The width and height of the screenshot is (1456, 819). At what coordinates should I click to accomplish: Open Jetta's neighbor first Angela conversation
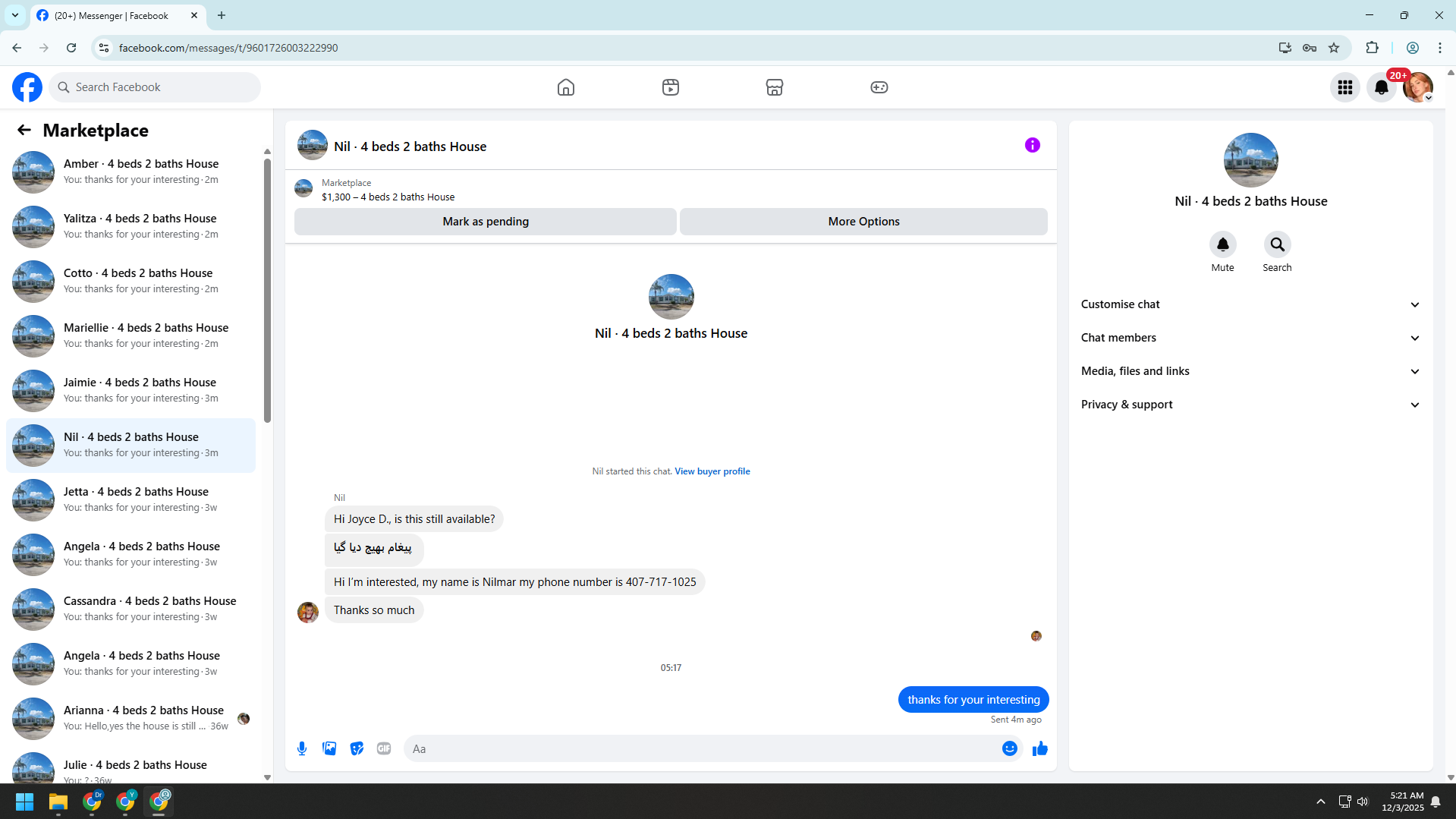[x=131, y=554]
